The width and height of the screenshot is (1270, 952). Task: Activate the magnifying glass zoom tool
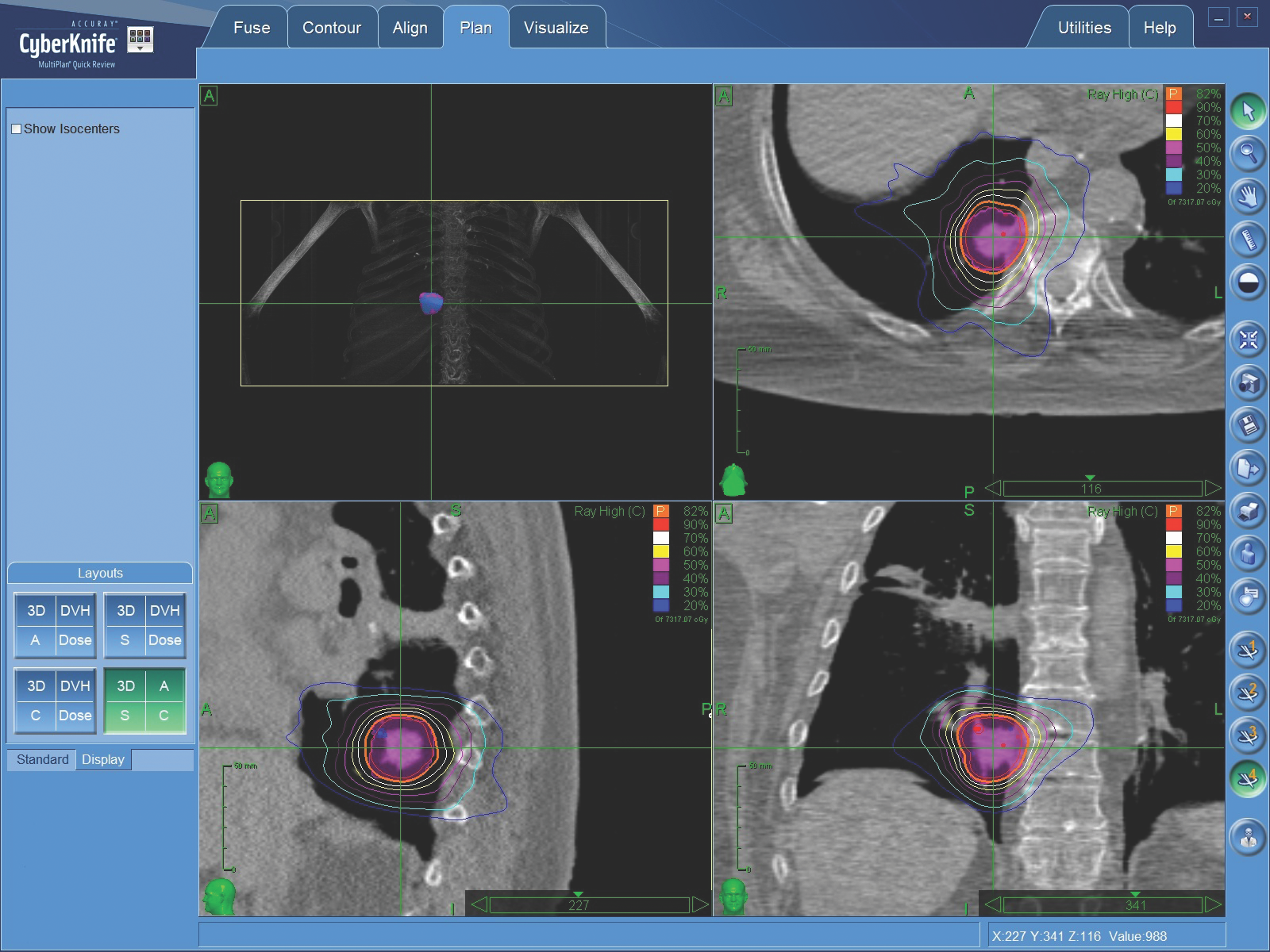[1248, 153]
